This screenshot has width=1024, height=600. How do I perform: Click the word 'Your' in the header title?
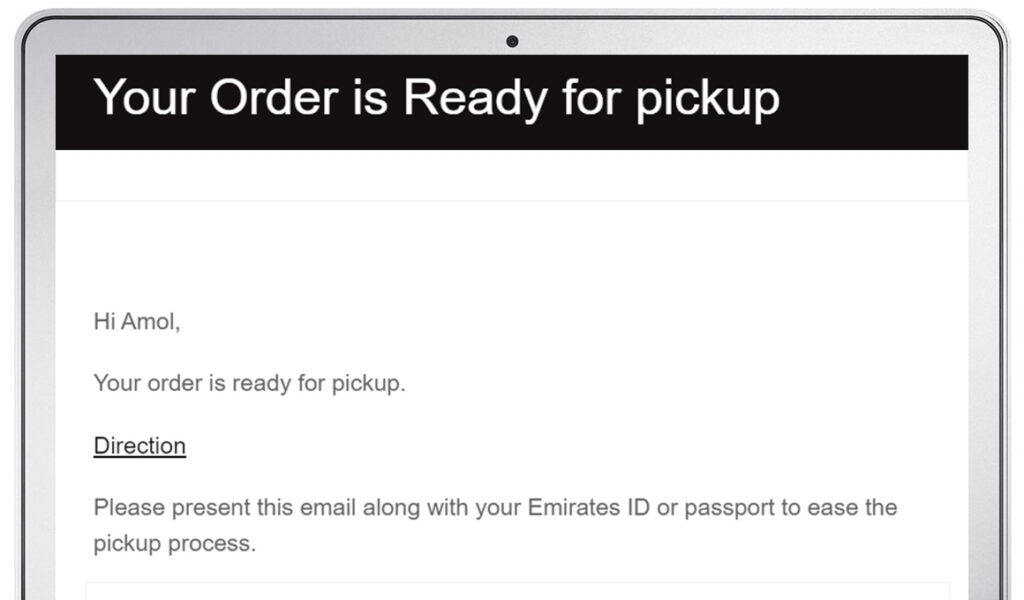[x=145, y=99]
